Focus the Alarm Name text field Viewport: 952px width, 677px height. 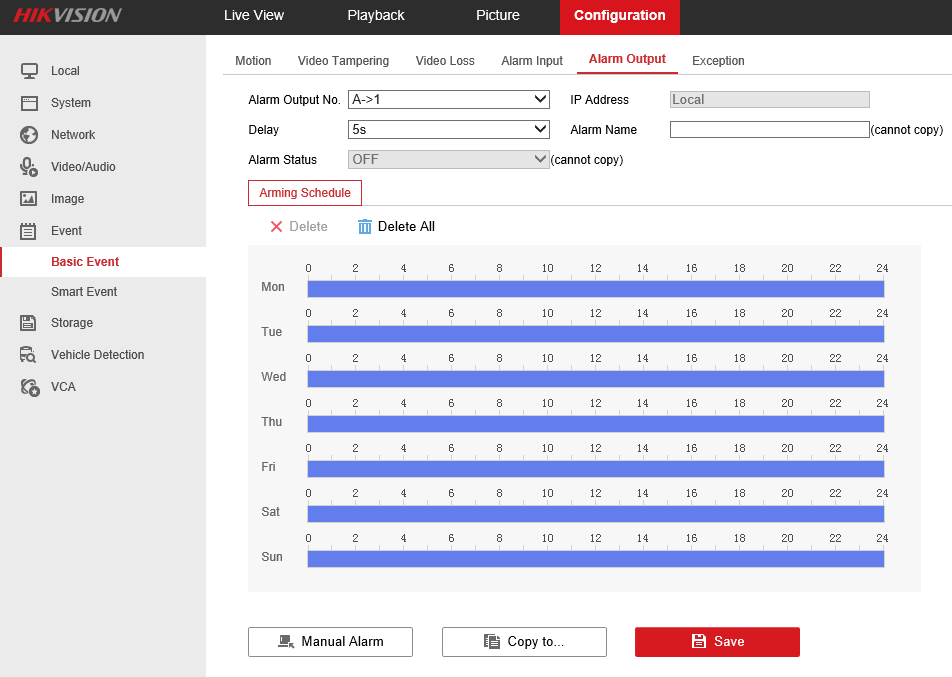click(x=769, y=130)
